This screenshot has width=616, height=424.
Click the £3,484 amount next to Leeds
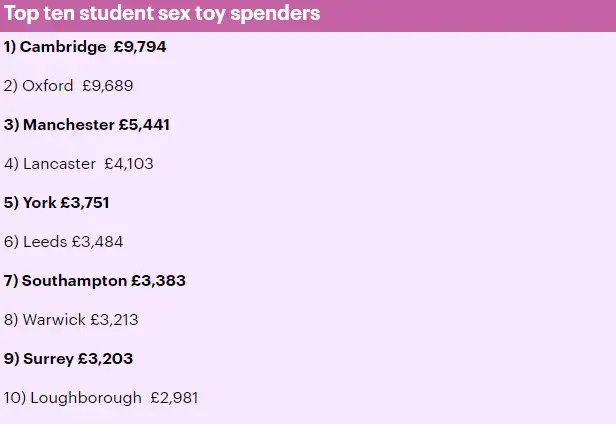(x=97, y=242)
